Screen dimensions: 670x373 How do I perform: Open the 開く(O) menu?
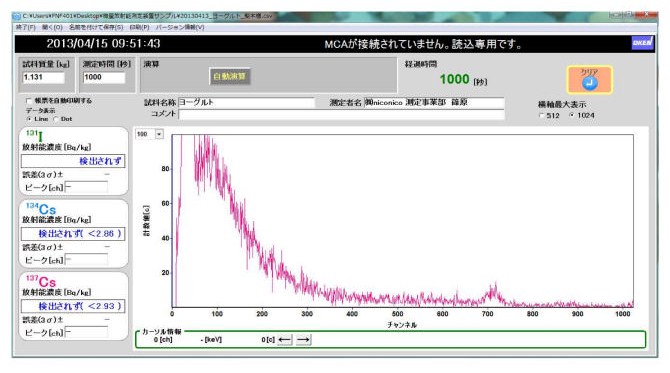[52, 27]
